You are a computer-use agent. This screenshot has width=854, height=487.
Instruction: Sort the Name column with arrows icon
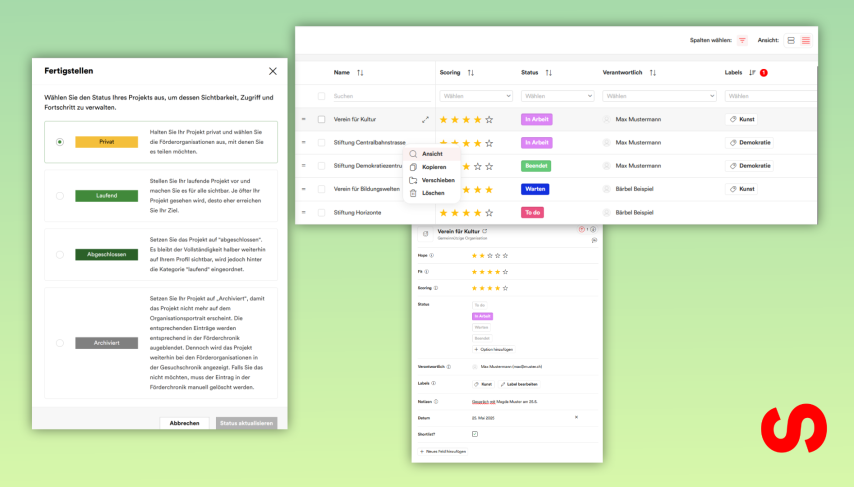pos(360,73)
